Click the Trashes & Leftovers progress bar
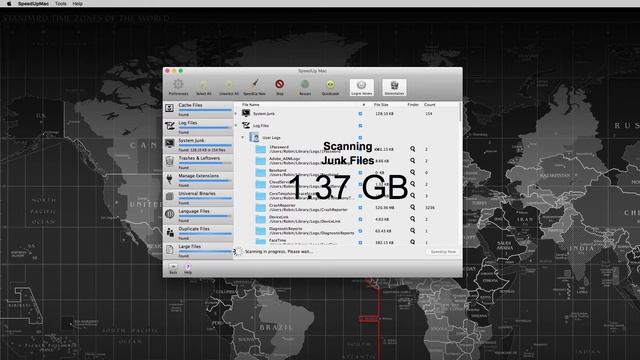Viewport: 640px width, 360px height. 205,163
